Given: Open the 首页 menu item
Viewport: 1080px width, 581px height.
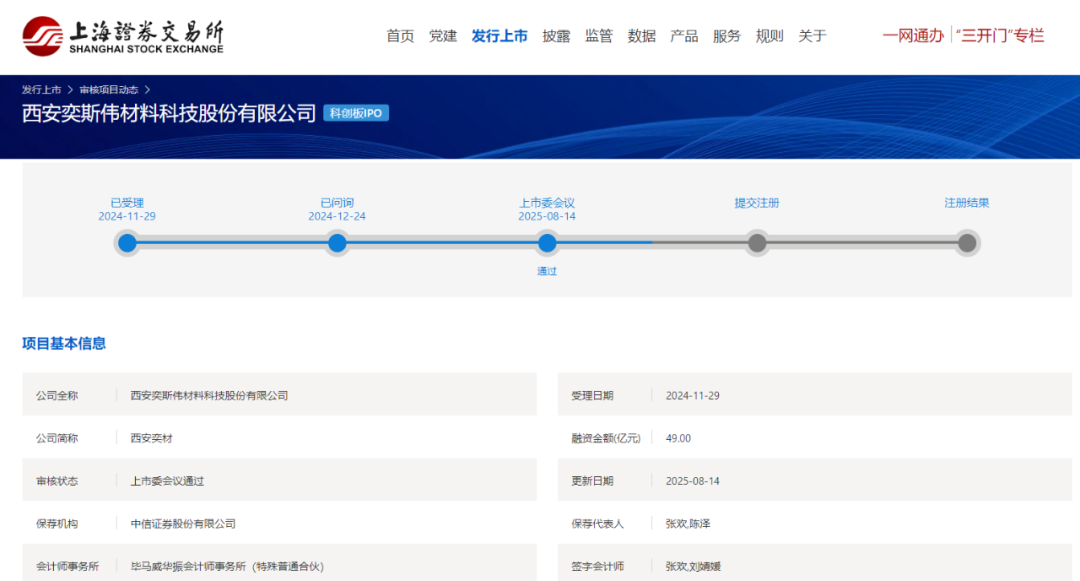Looking at the screenshot, I should tap(400, 36).
